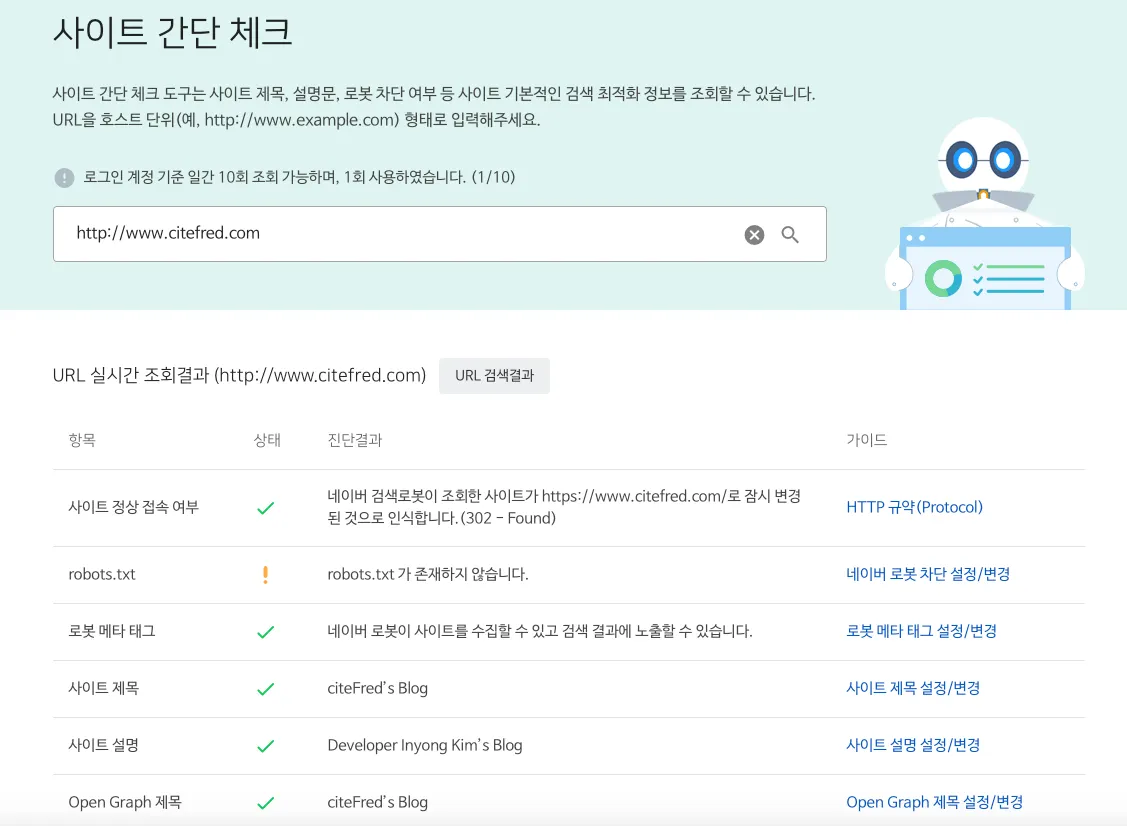Screen dimensions: 1127x826
Task: Open the 사이트 설명 설정/변경 link
Action: (x=913, y=745)
